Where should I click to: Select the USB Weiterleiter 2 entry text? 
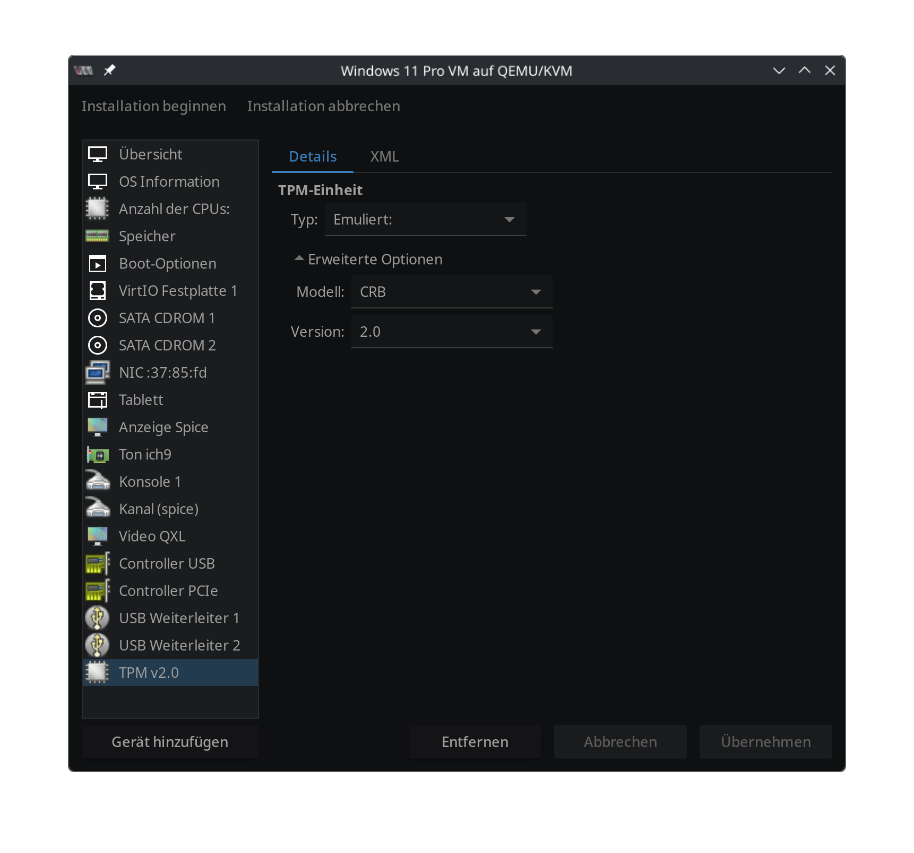180,646
